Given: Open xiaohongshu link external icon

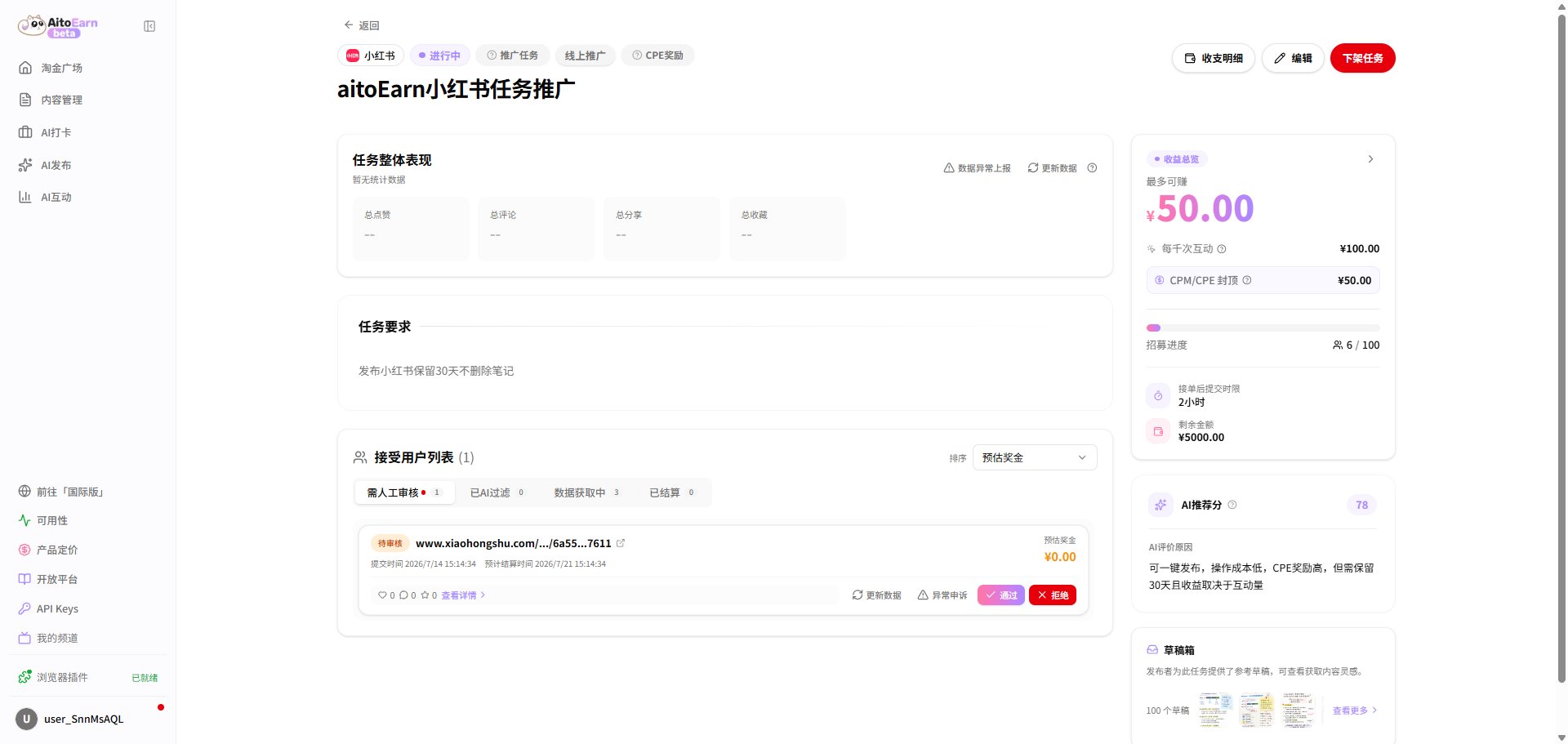Looking at the screenshot, I should [621, 543].
